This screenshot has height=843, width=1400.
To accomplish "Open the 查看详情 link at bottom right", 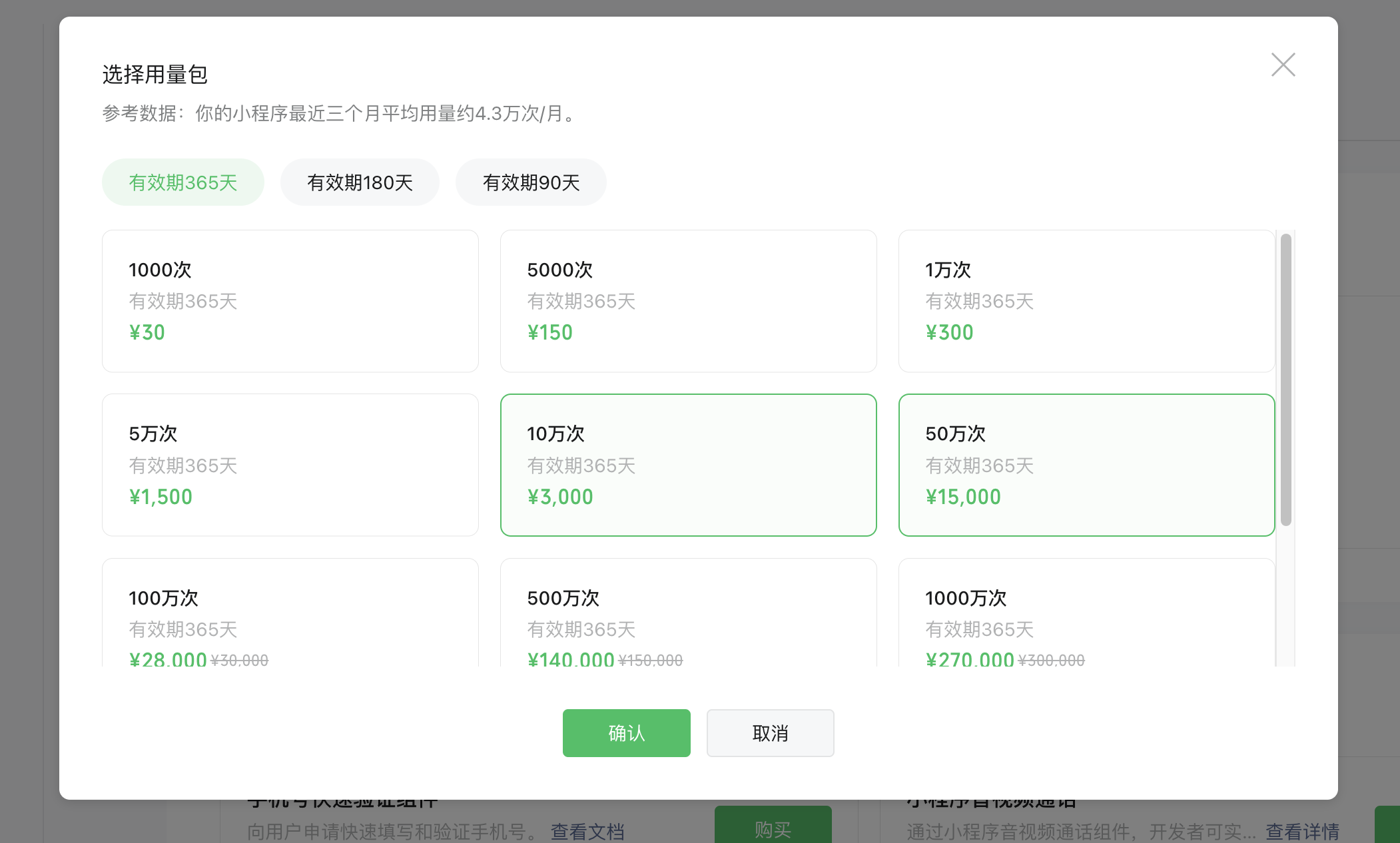I will [1302, 831].
